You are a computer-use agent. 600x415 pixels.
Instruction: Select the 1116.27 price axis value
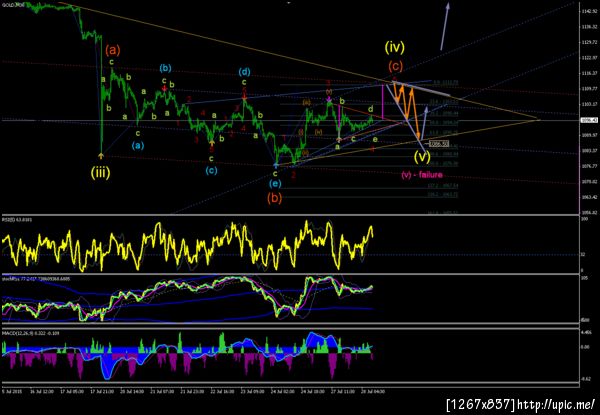589,73
